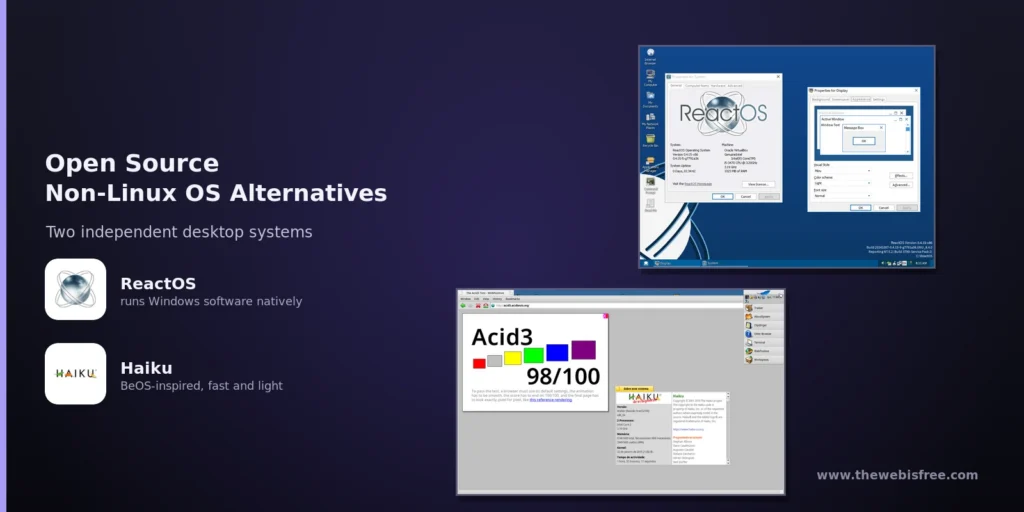Follow the reference rendering link
The height and width of the screenshot is (512, 1024).
coord(551,400)
